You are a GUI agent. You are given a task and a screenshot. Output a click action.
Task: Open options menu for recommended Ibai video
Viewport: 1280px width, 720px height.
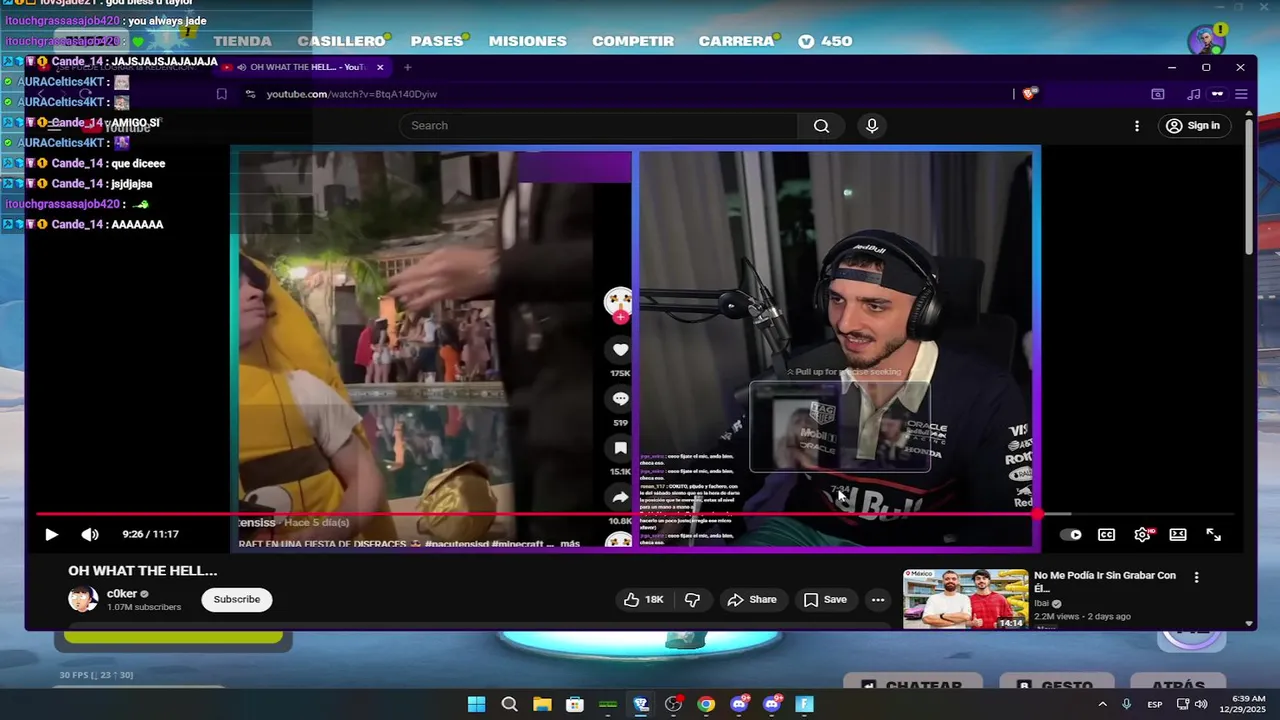1196,577
